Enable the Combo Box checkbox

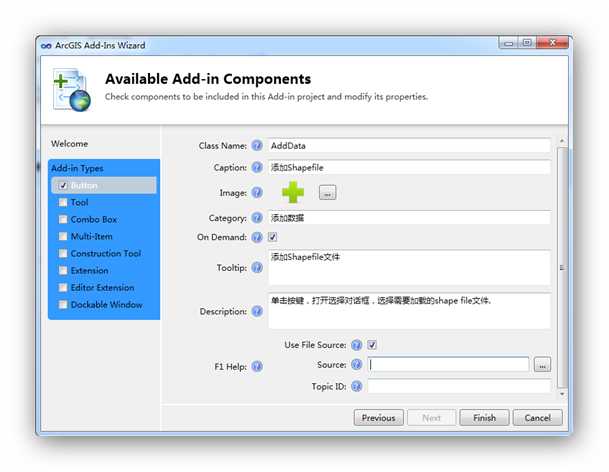pyautogui.click(x=63, y=219)
